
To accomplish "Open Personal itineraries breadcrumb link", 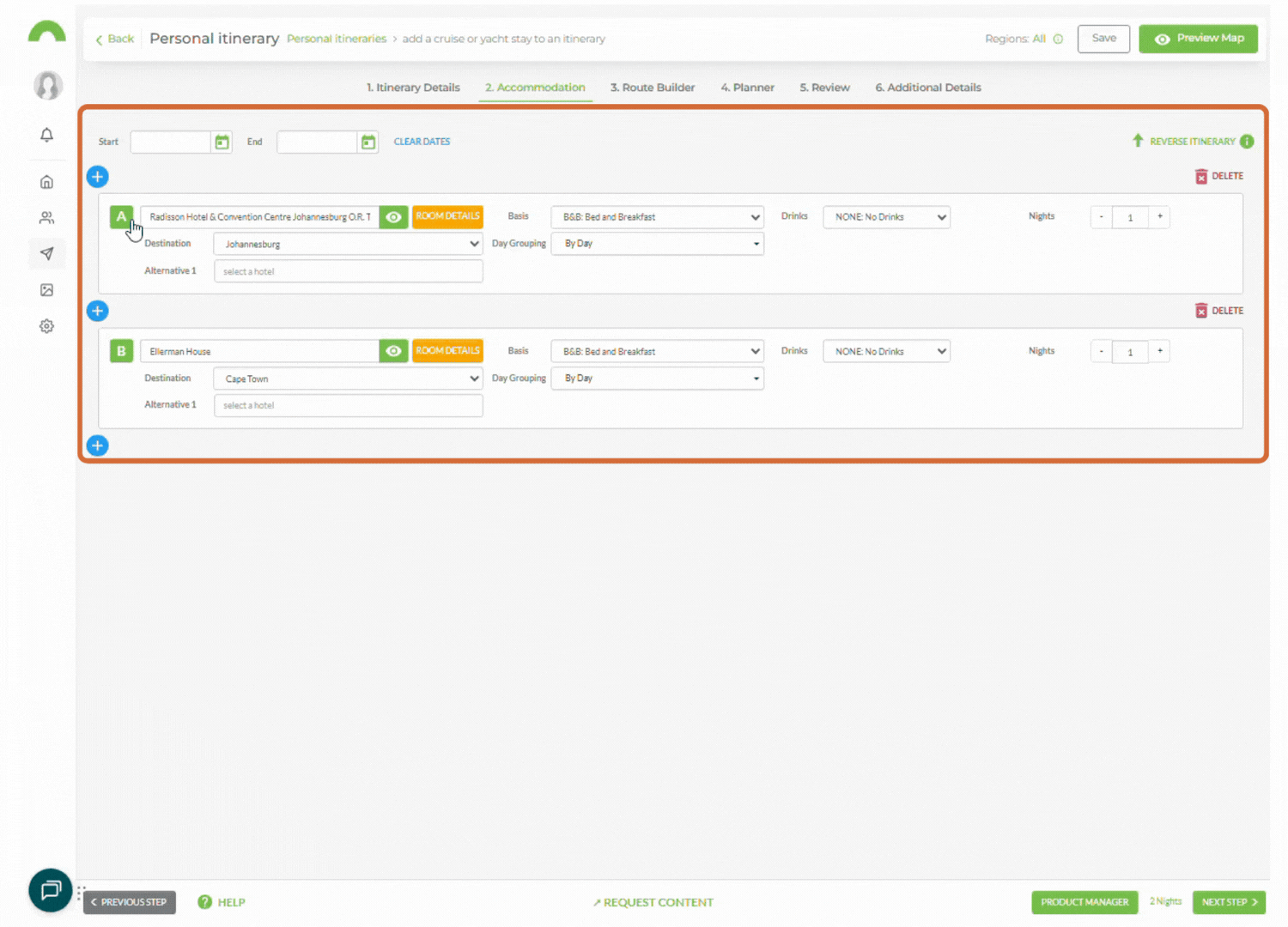I will tap(337, 39).
